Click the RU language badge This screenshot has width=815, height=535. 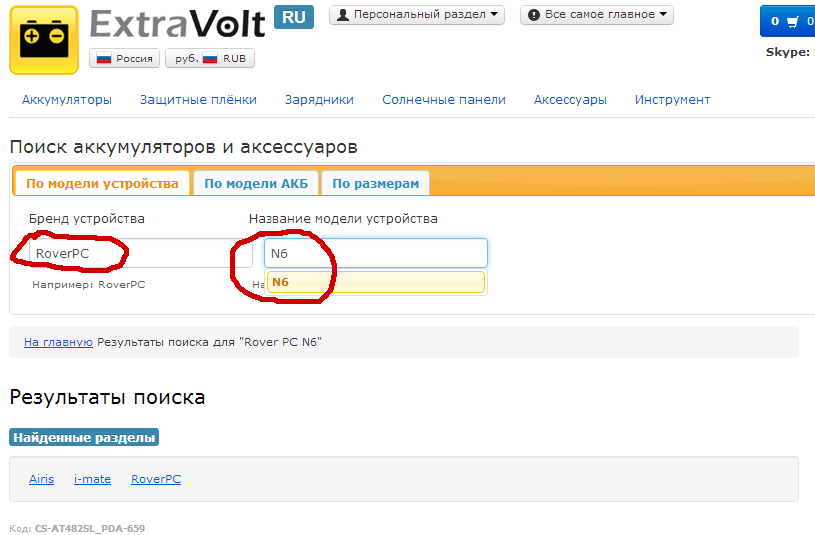click(294, 17)
